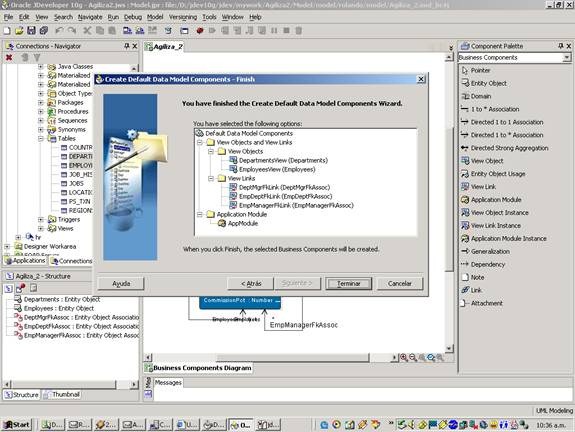This screenshot has width=575, height=432.
Task: Expand the Views node in Navigator
Action: pyautogui.click(x=41, y=228)
